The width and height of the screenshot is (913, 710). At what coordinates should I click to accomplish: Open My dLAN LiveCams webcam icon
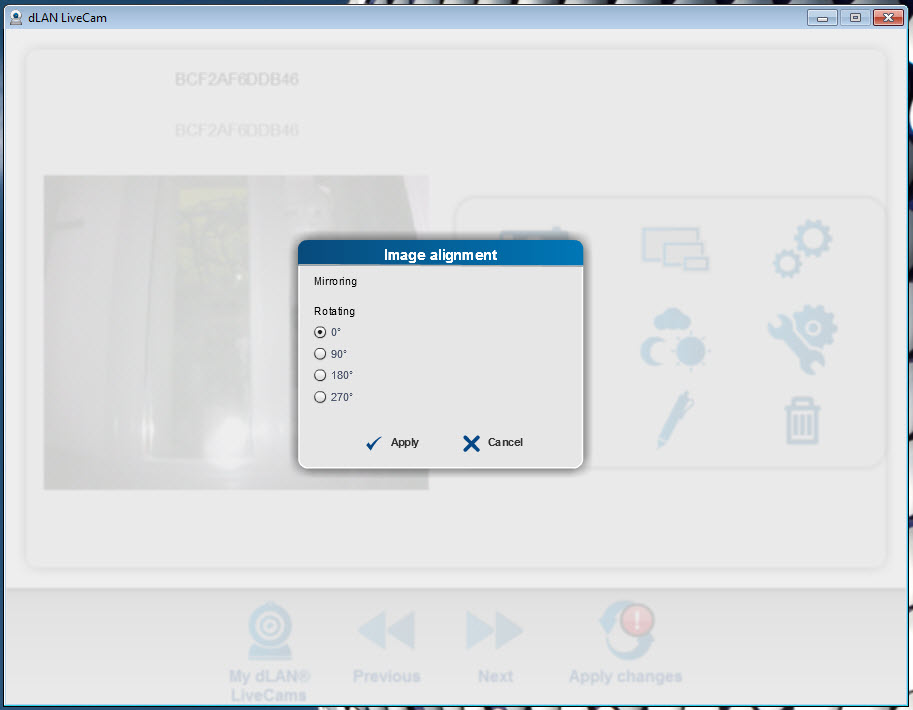pyautogui.click(x=269, y=631)
